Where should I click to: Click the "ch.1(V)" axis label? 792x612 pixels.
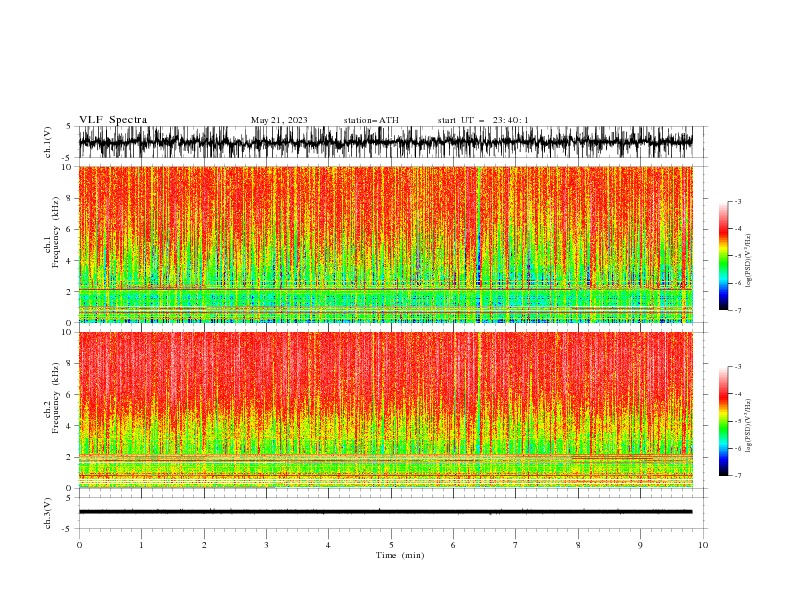pos(48,142)
